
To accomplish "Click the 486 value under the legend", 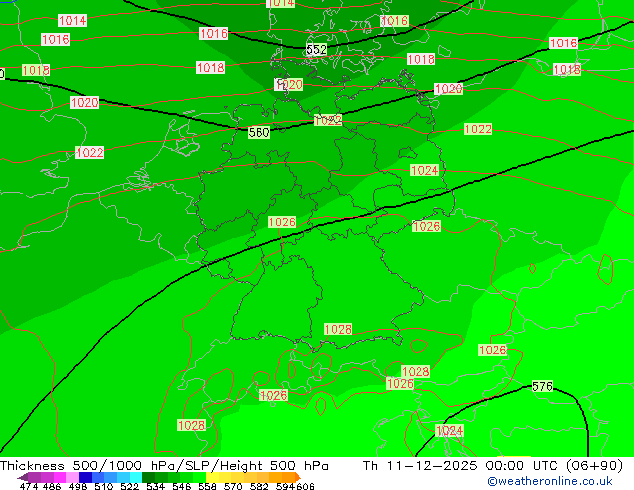I will [52, 486].
